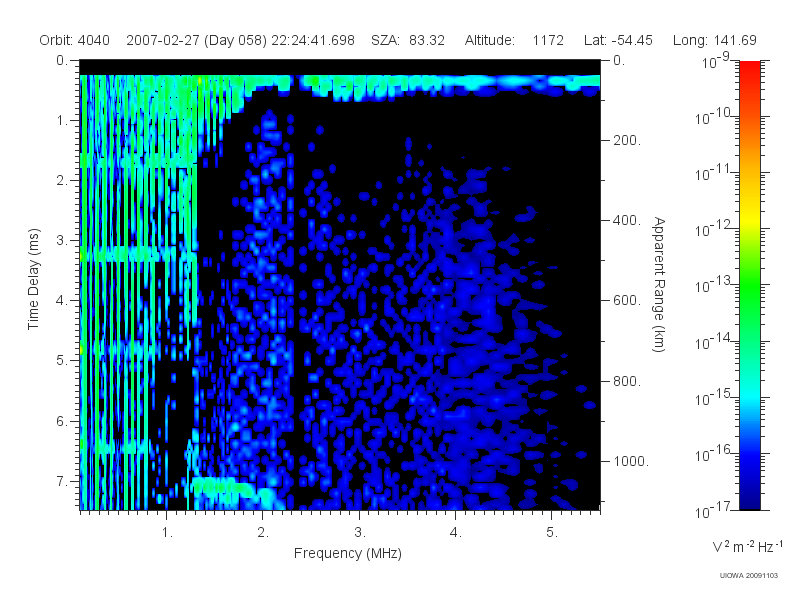Viewport: 800px width, 600px height.
Task: Click the timestamp '22:24:41.698'
Action: 313,40
